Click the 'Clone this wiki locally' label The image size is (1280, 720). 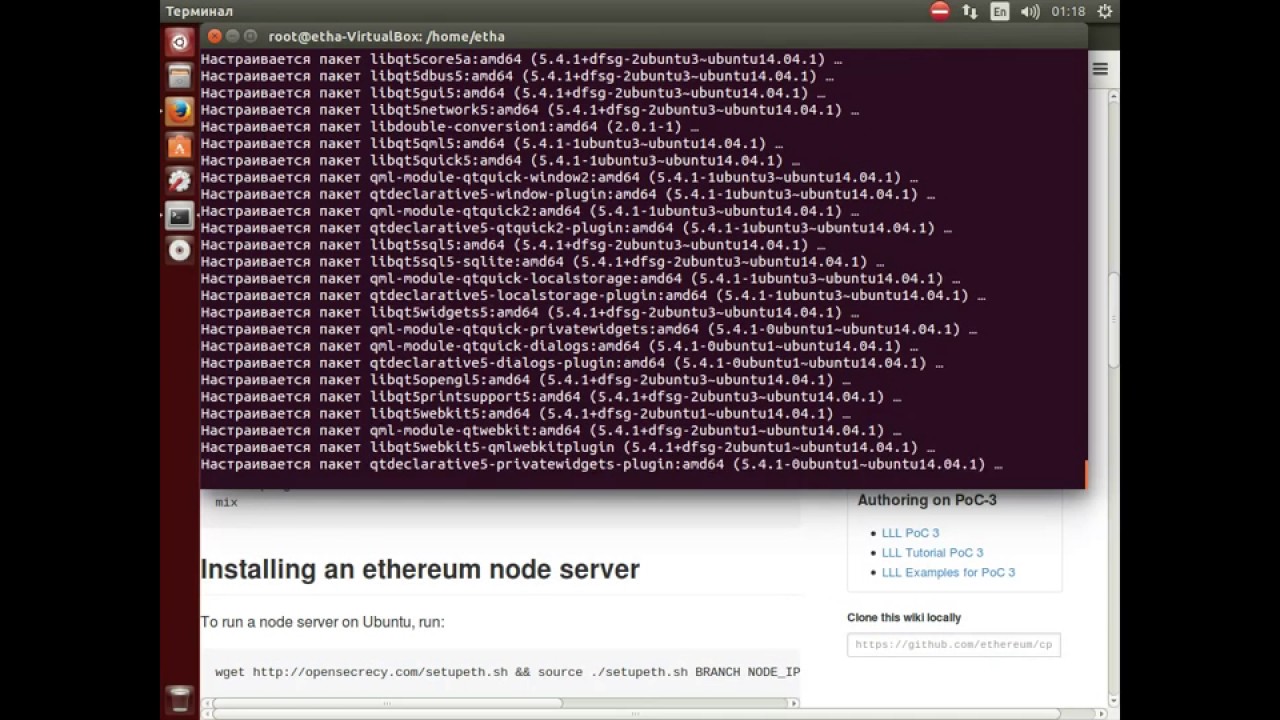(x=904, y=618)
